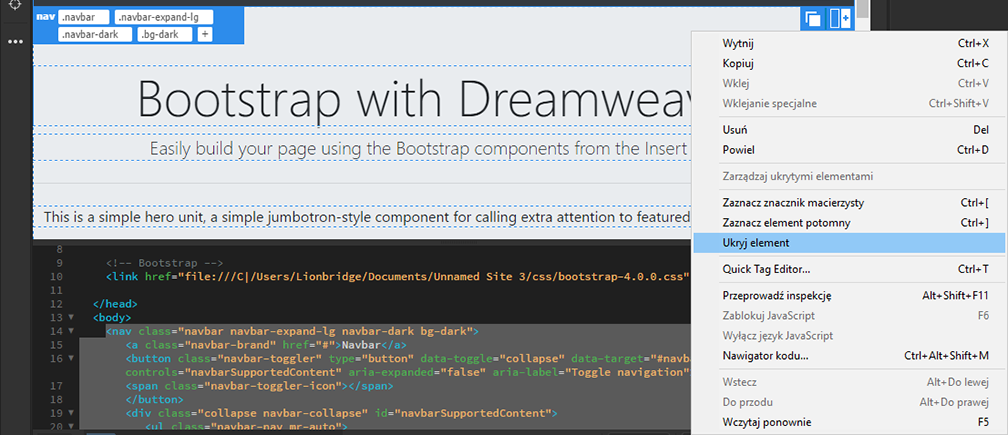Viewport: 1008px width, 435px height.
Task: Click the .bg-dark class tag
Action: point(165,34)
